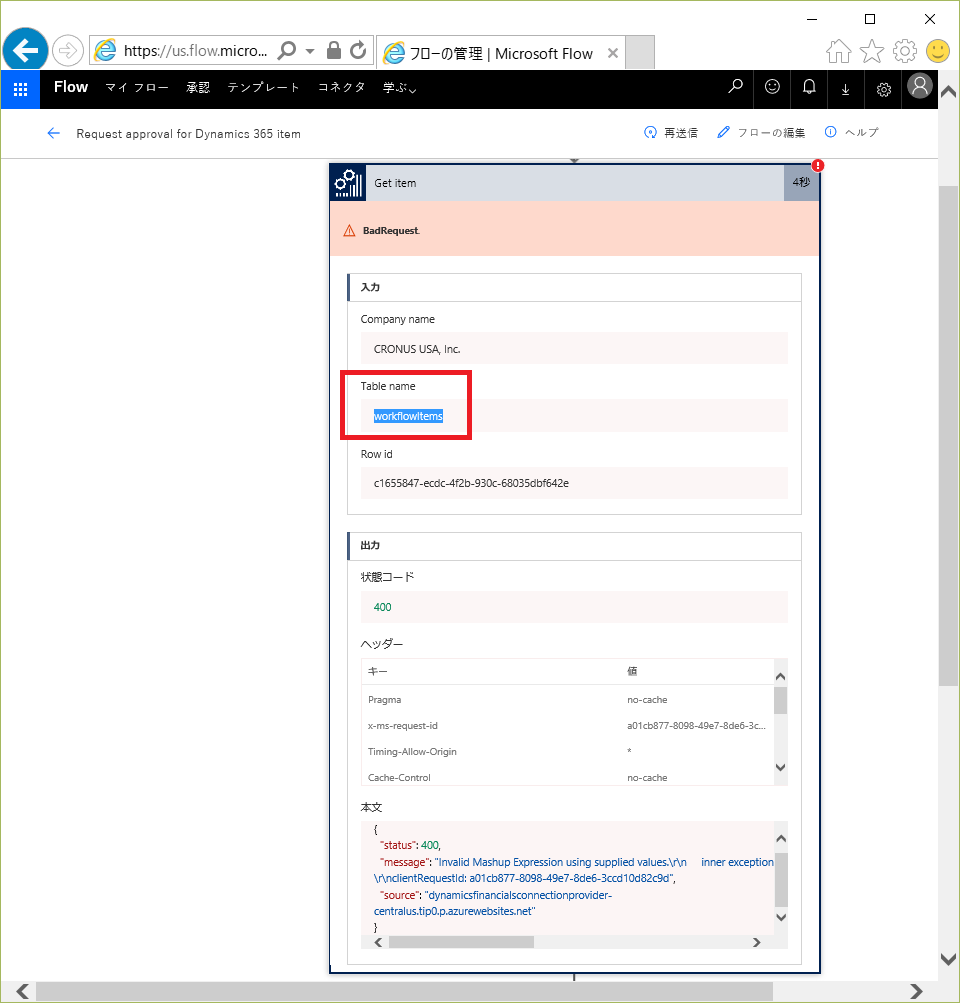The image size is (960, 1003).
Task: Click the address bar search magnifier icon
Action: [288, 50]
